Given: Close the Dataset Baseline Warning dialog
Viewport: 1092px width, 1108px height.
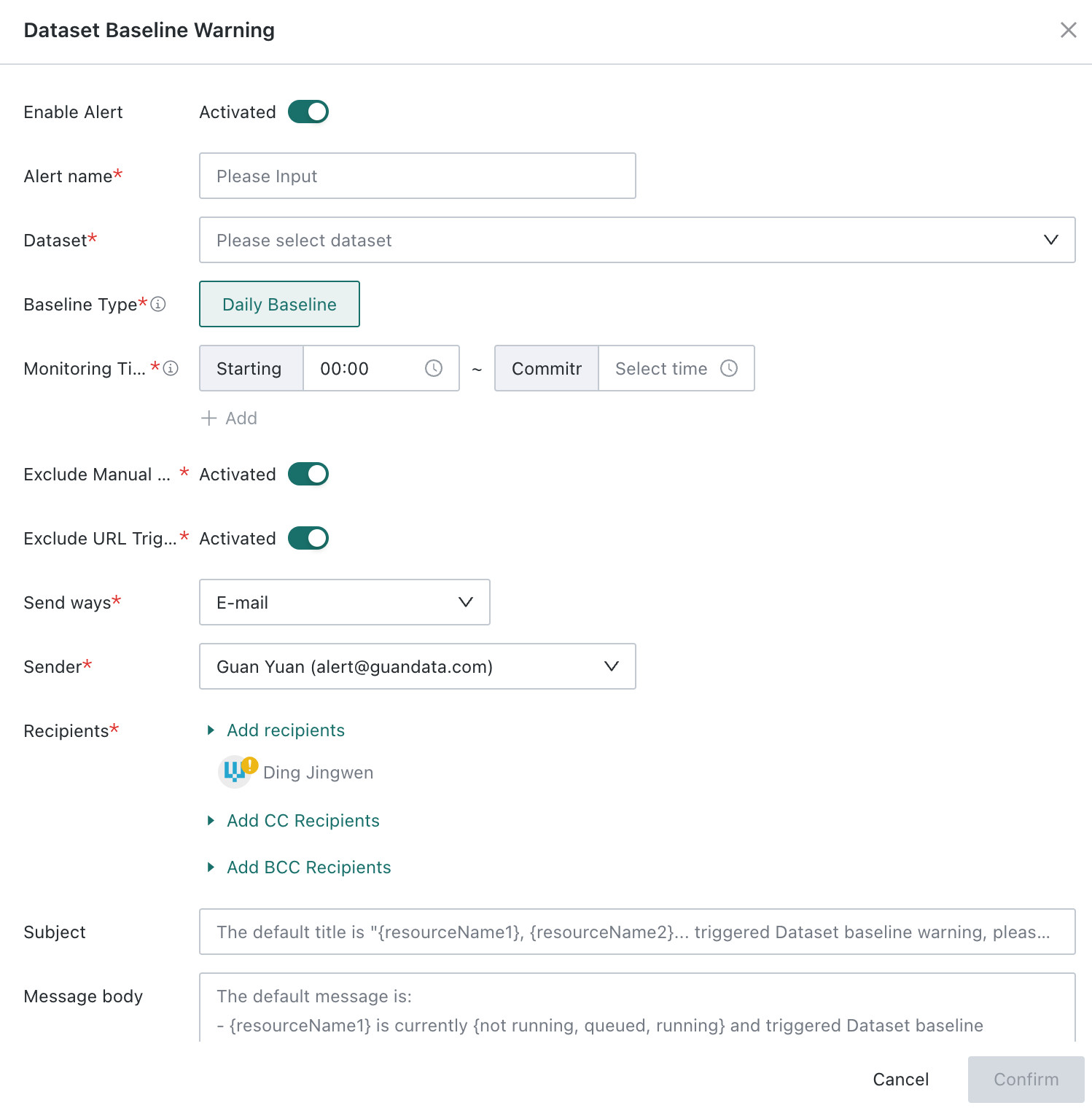Looking at the screenshot, I should pyautogui.click(x=1068, y=30).
